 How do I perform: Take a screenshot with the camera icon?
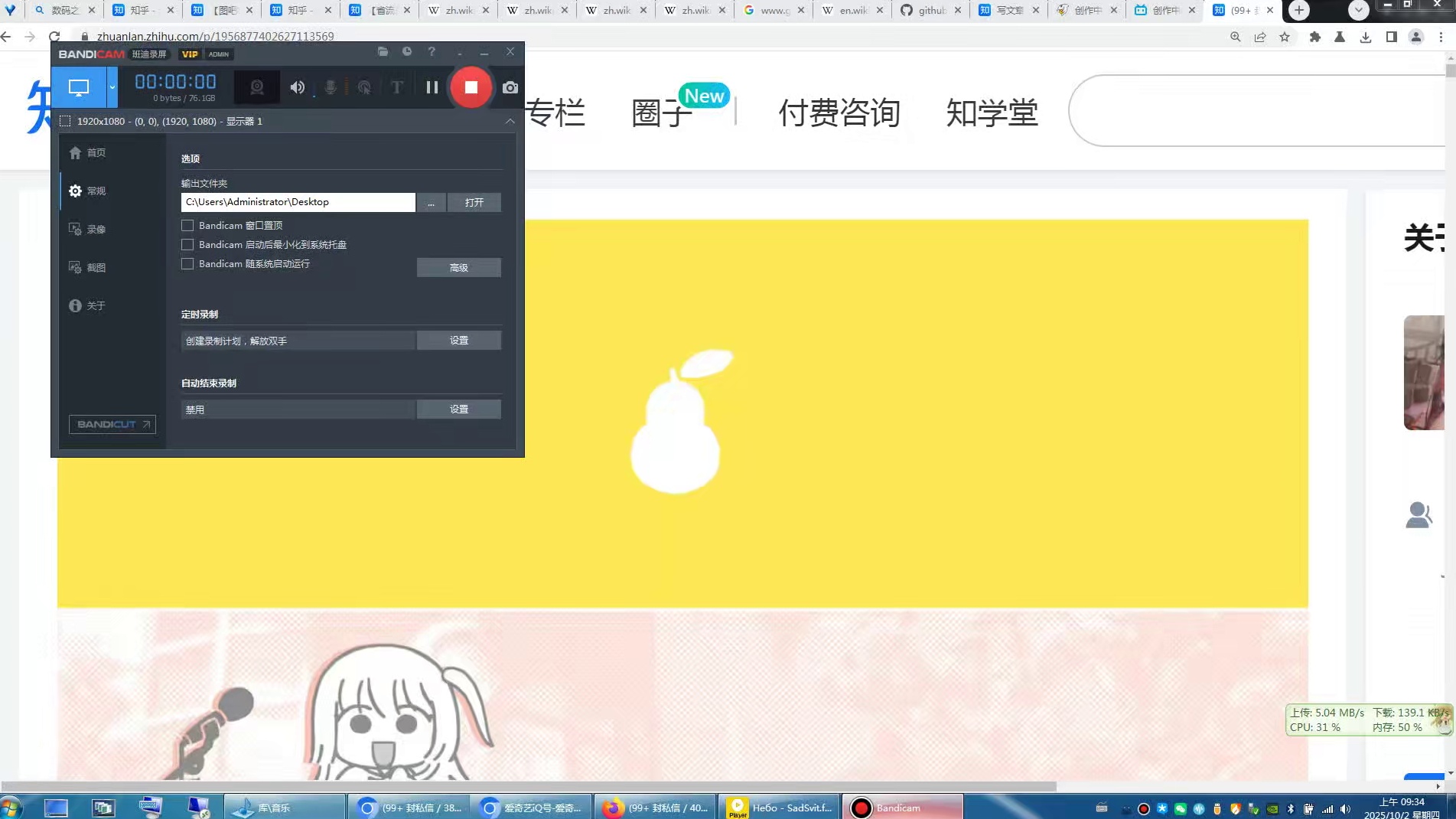[510, 86]
